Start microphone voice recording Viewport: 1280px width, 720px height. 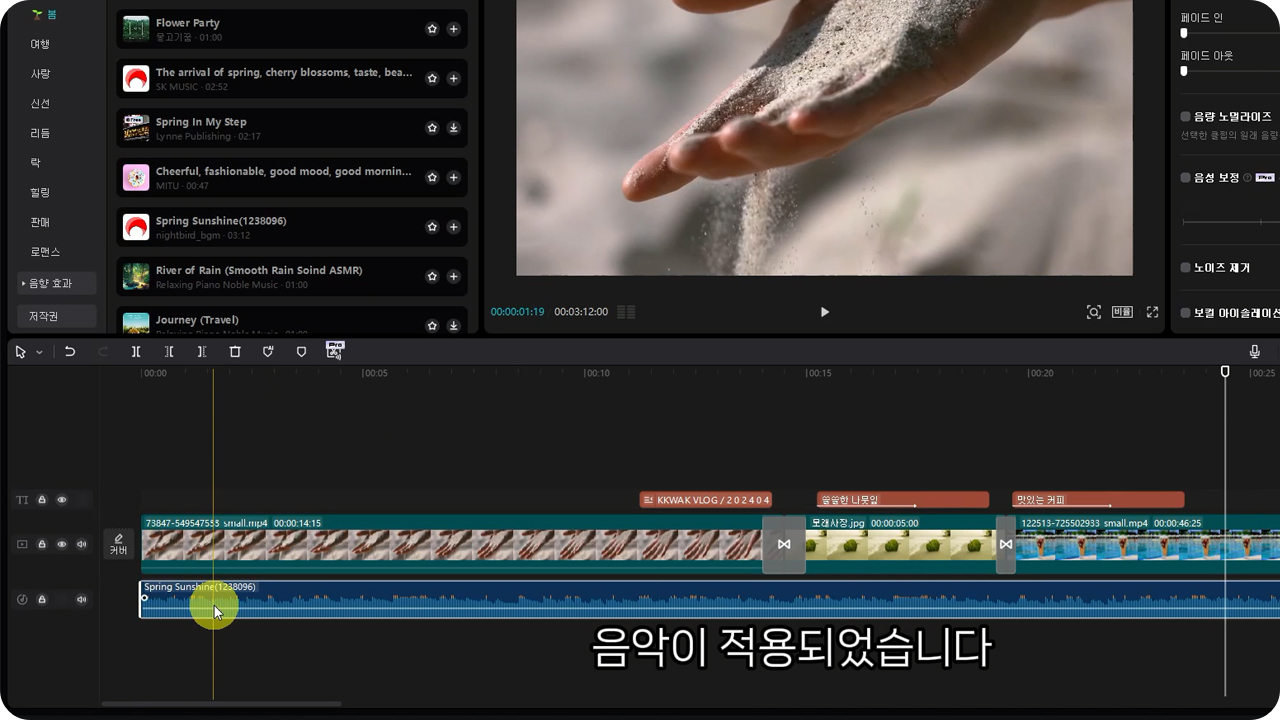pos(1255,351)
